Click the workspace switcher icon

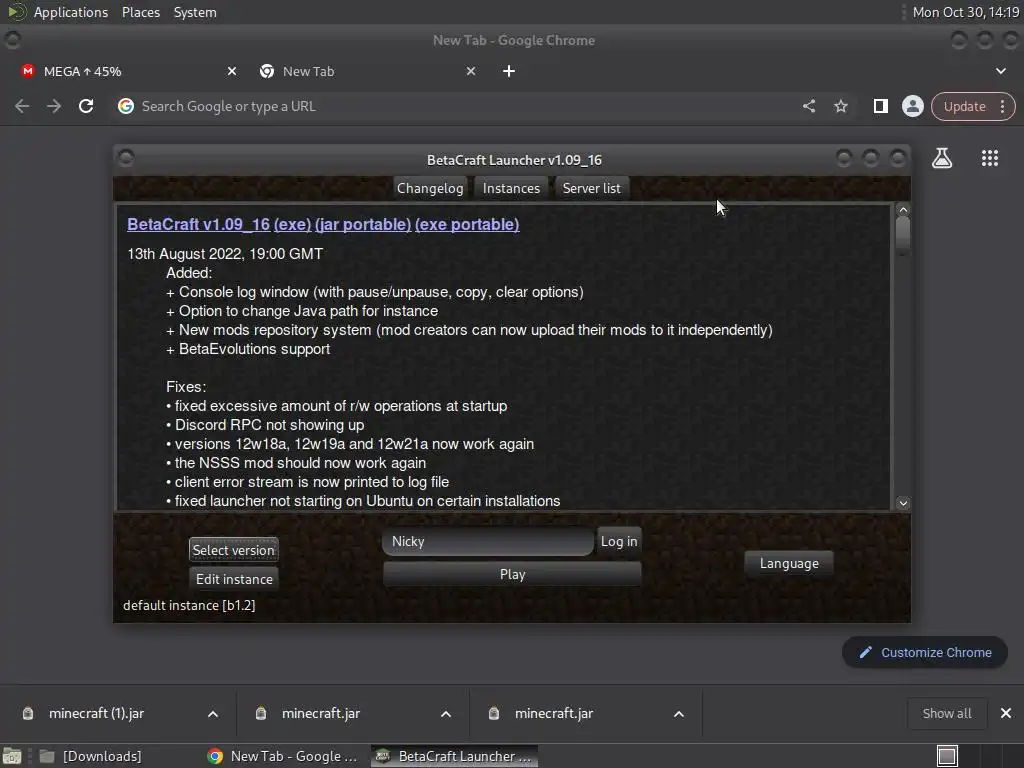point(947,756)
